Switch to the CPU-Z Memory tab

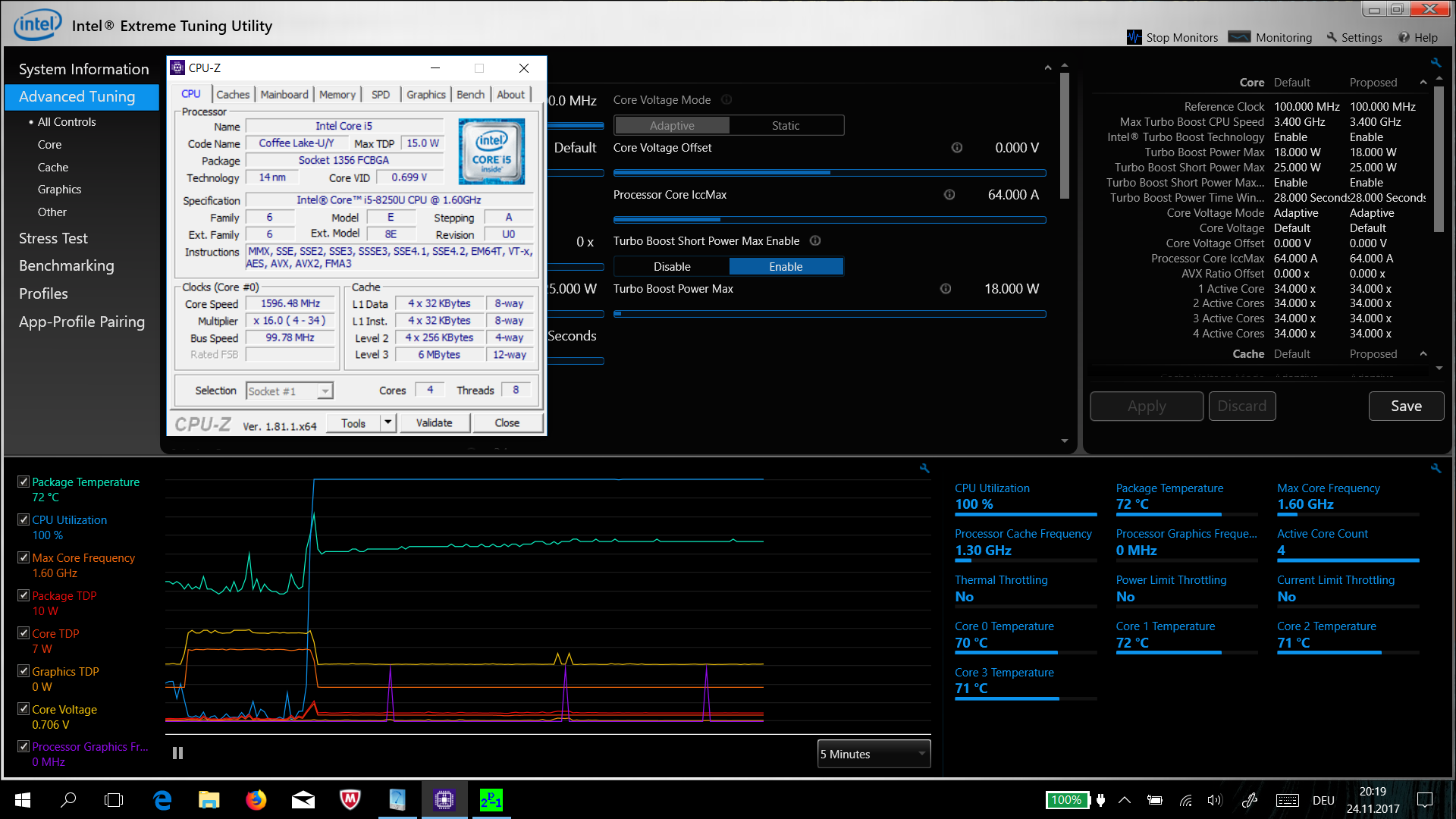[337, 95]
